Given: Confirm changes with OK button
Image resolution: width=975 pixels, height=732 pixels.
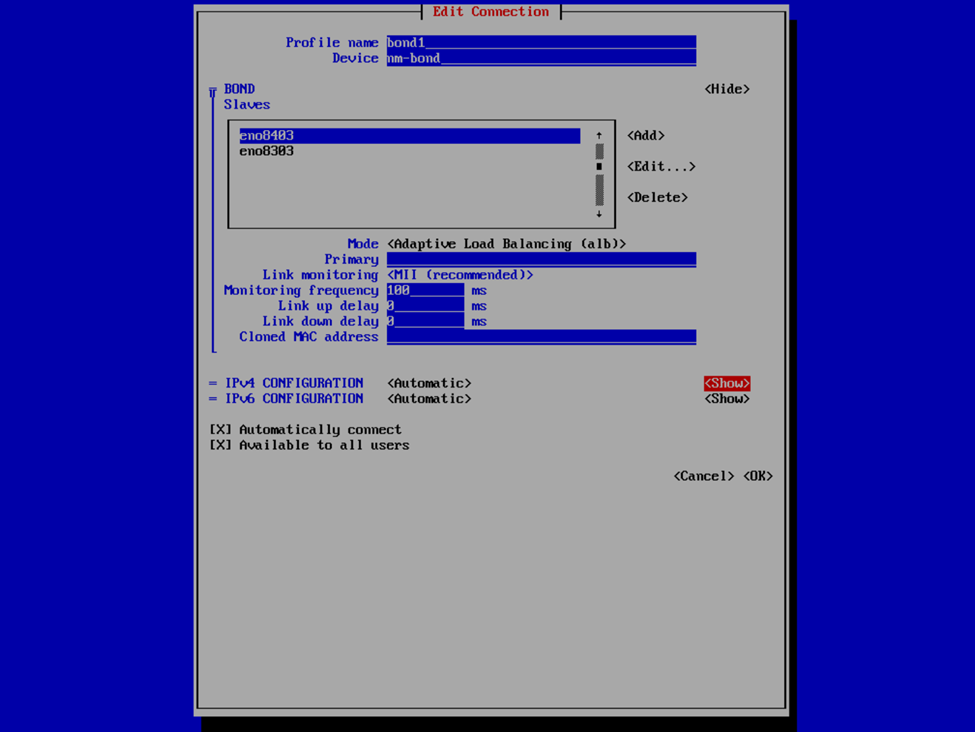Looking at the screenshot, I should click(758, 476).
